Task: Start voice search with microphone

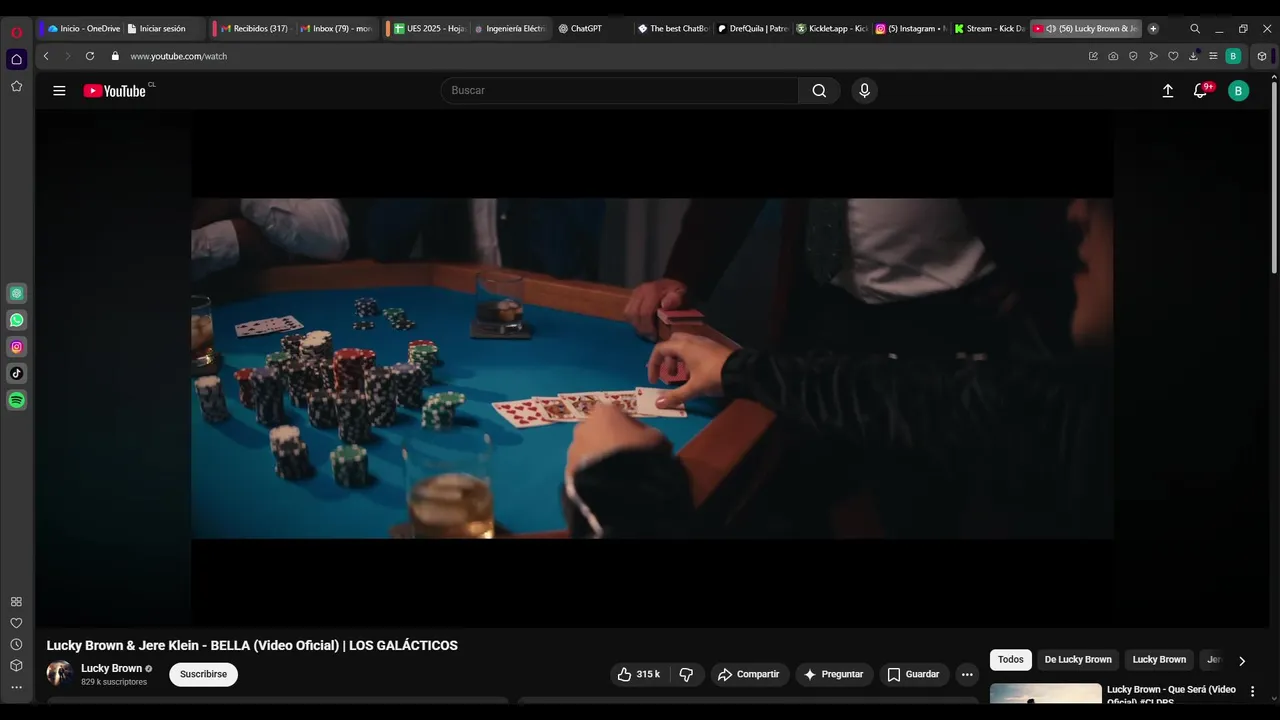Action: tap(865, 91)
